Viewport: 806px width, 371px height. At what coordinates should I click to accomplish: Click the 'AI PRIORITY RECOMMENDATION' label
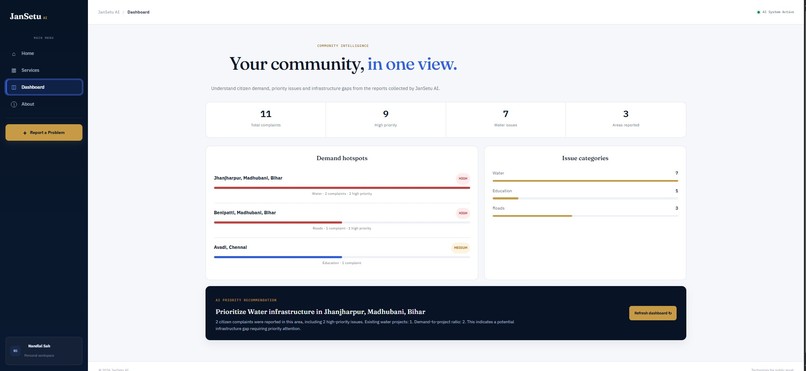pyautogui.click(x=246, y=300)
